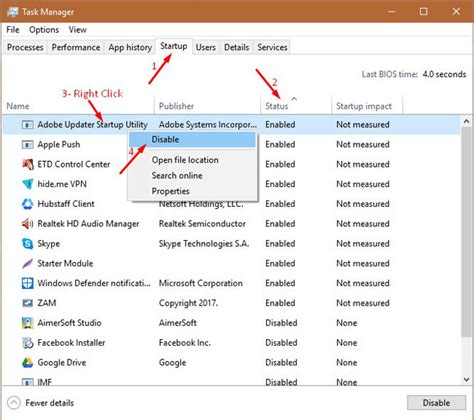Click the hide.me VPN icon

point(27,184)
